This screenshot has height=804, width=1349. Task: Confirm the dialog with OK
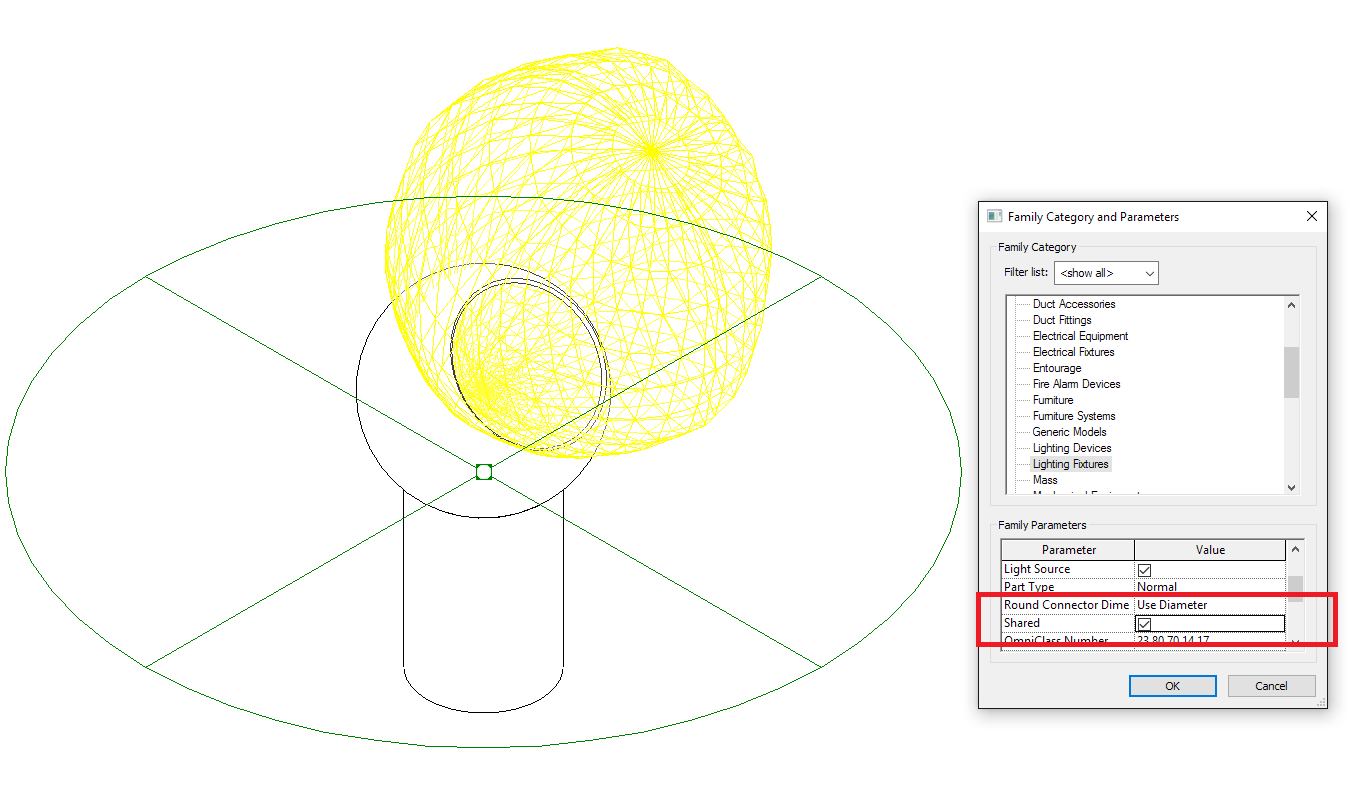tap(1172, 686)
